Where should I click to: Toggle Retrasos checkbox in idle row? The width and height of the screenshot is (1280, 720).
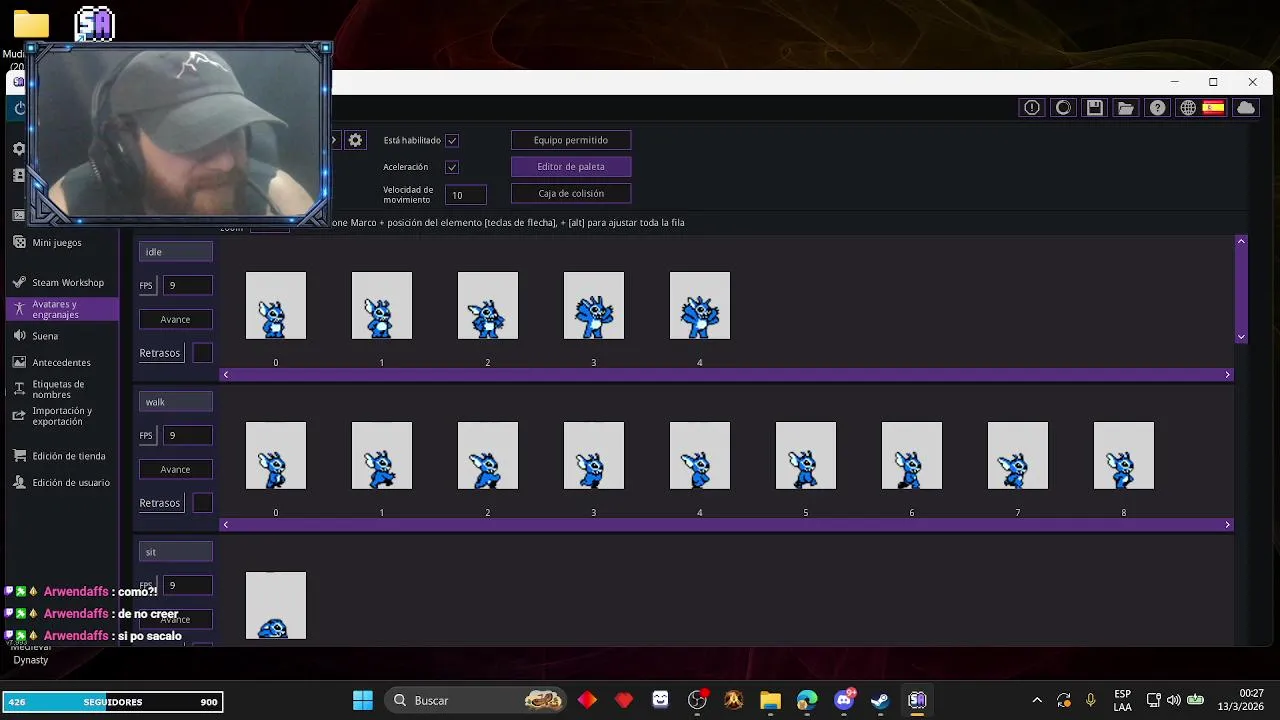coord(202,353)
